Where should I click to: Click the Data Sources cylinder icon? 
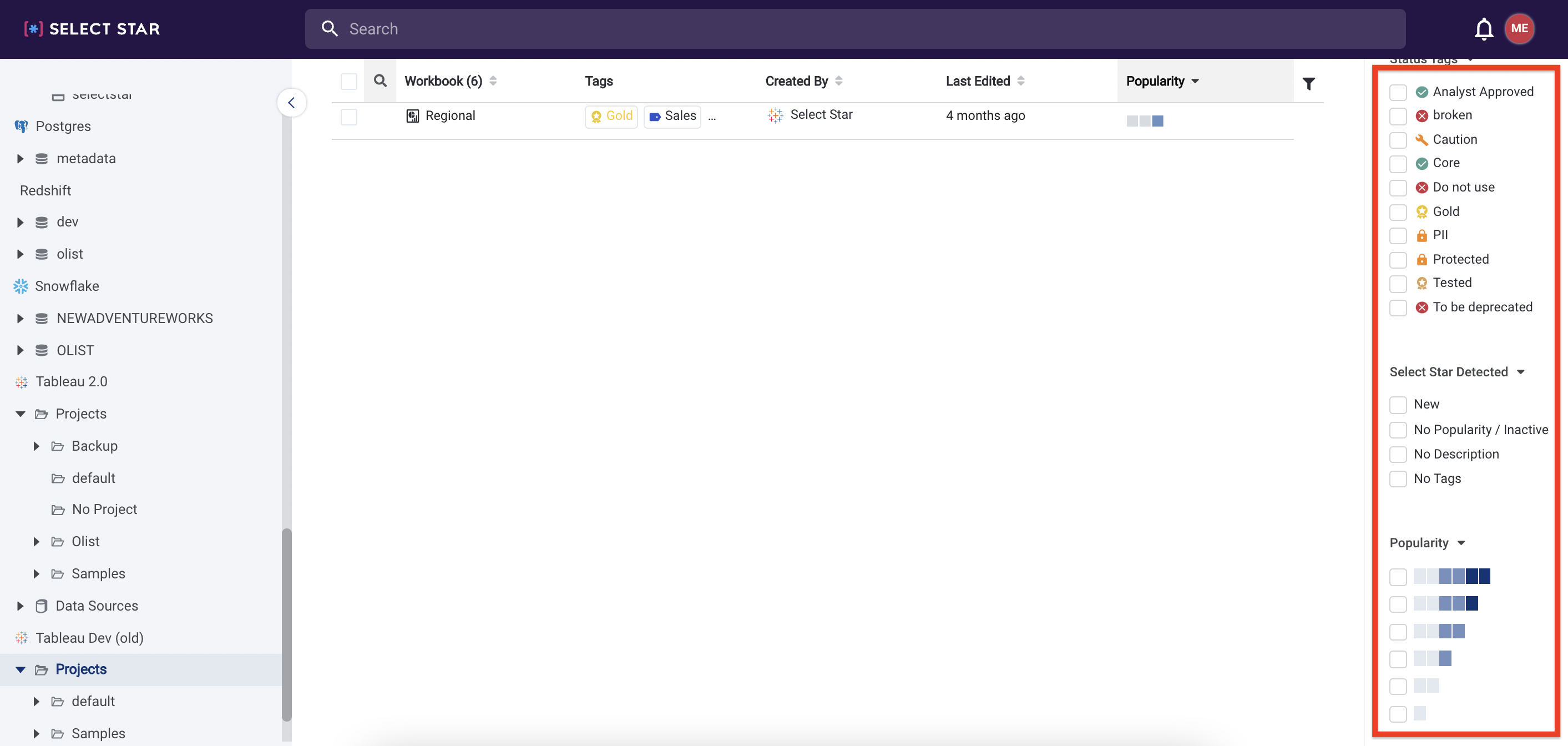pos(42,606)
